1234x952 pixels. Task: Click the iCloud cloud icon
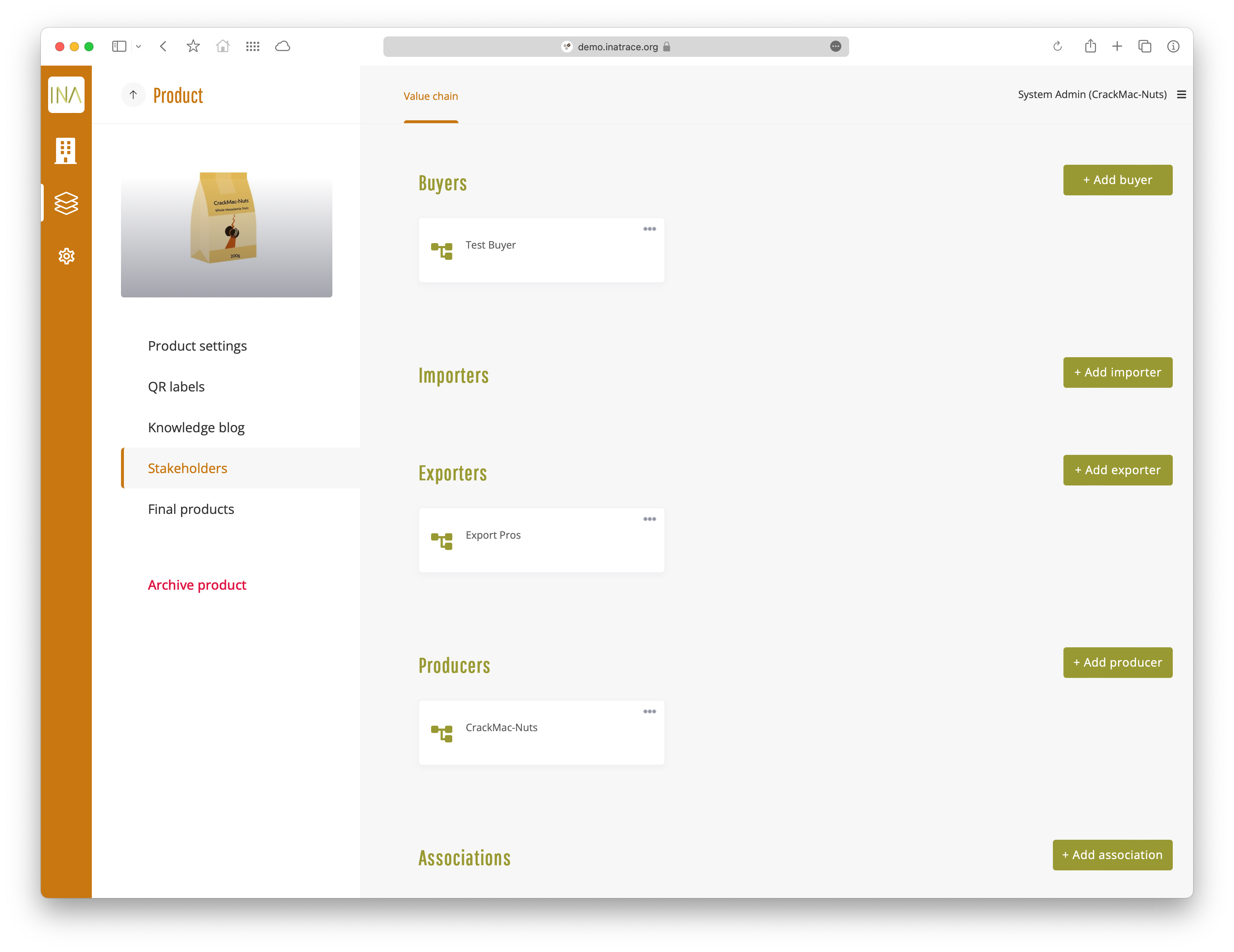[282, 46]
